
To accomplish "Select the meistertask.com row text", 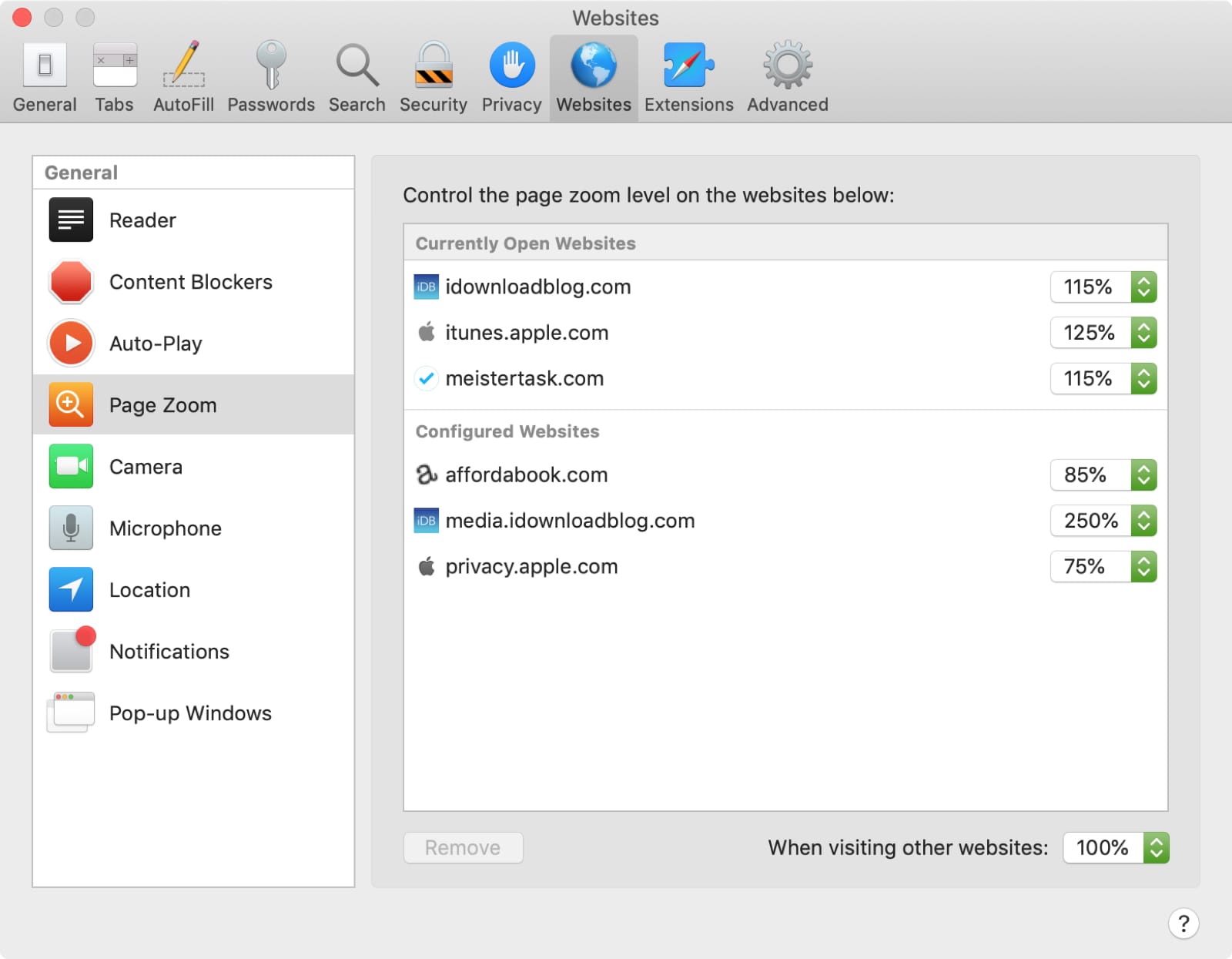I will point(524,378).
